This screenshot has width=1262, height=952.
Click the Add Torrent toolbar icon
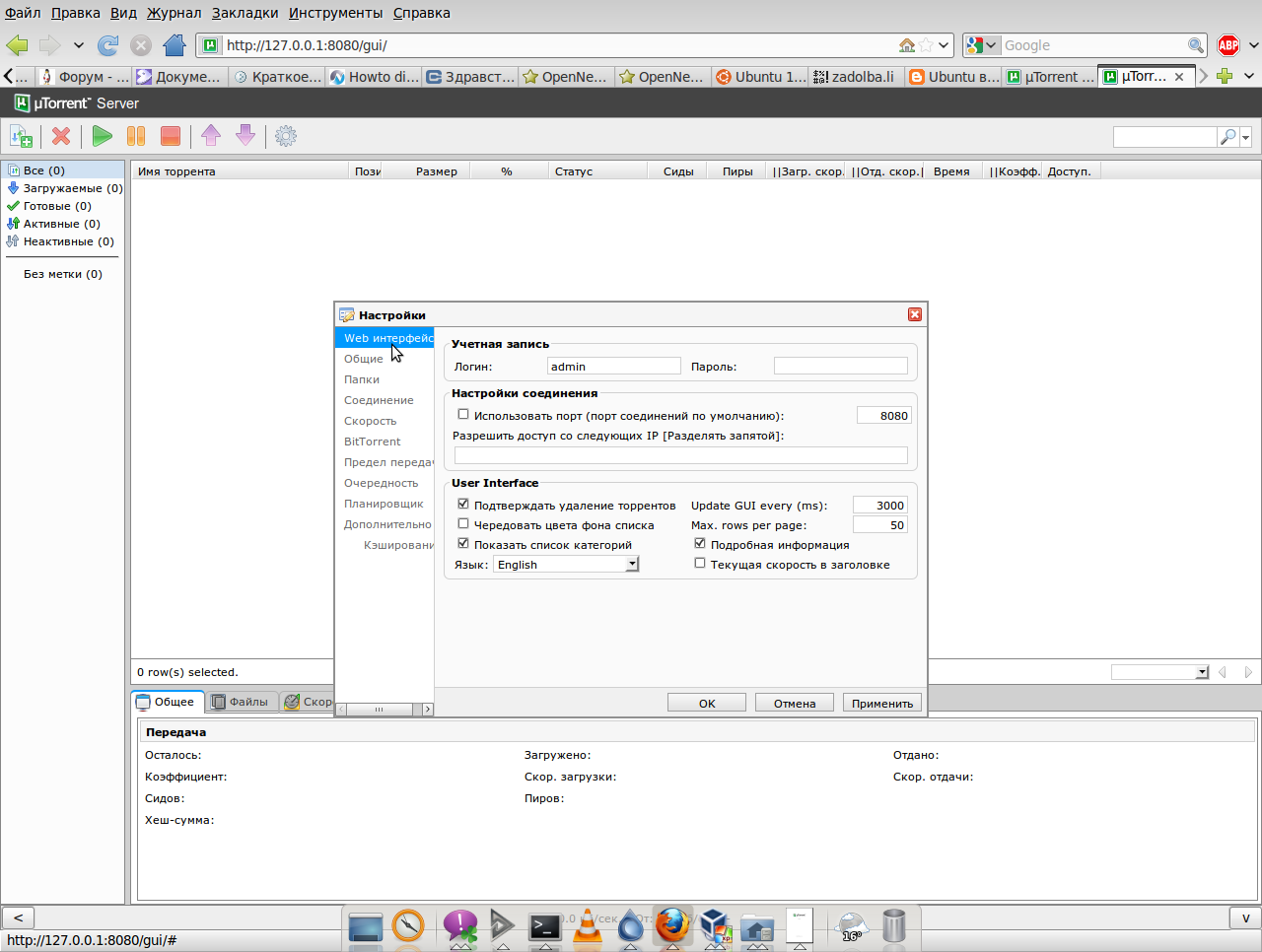coord(21,136)
